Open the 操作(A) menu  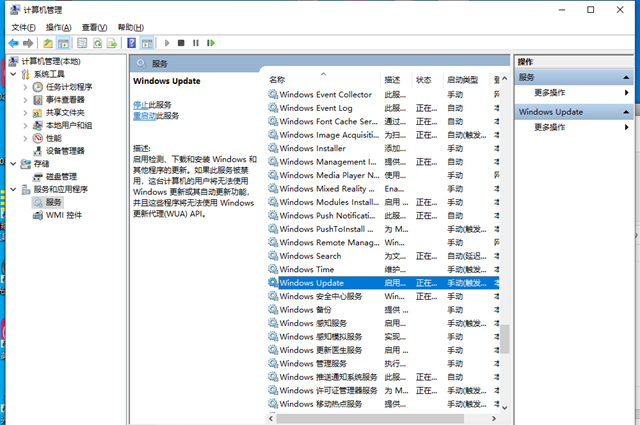(59, 27)
